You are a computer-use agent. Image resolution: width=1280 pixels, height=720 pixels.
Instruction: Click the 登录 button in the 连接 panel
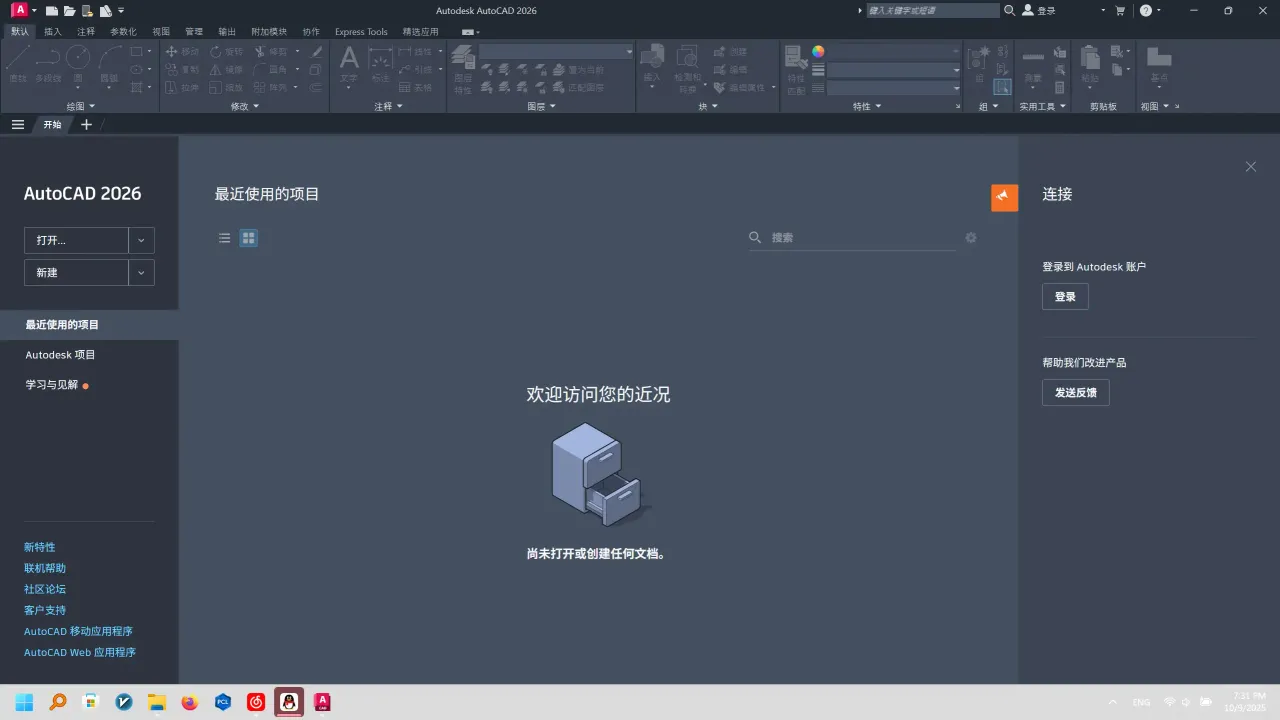point(1065,297)
